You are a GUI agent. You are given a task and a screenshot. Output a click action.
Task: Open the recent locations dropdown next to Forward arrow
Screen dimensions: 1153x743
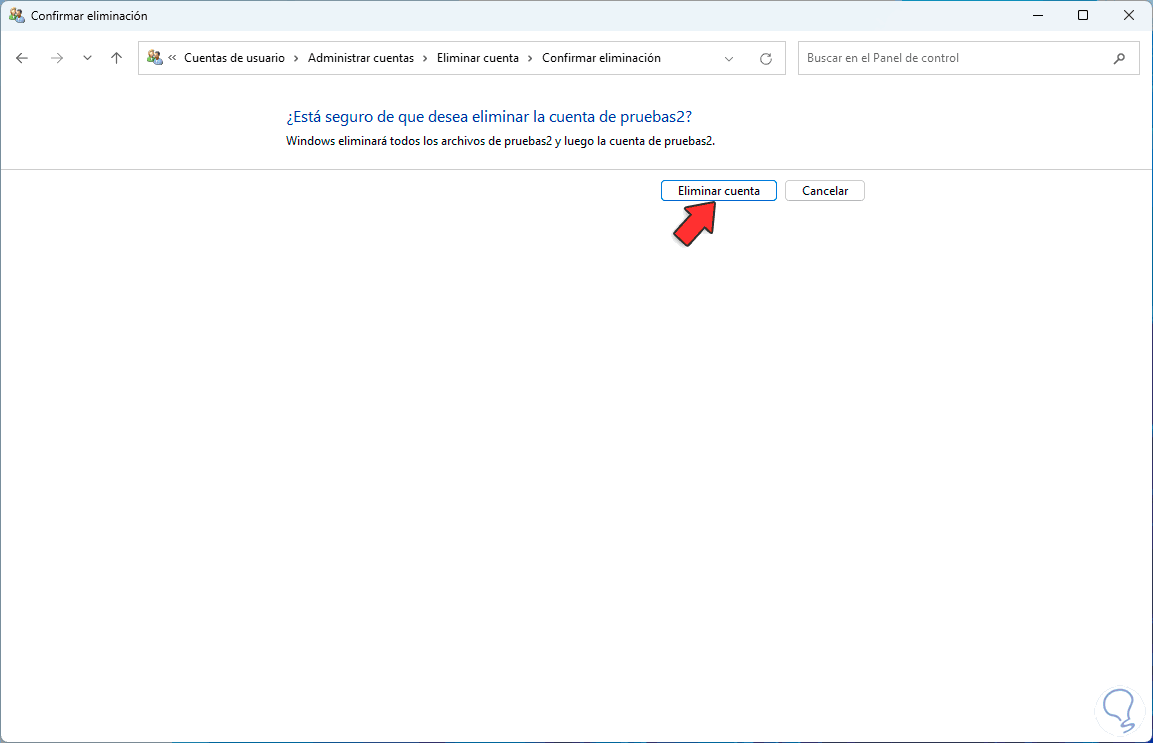coord(86,58)
